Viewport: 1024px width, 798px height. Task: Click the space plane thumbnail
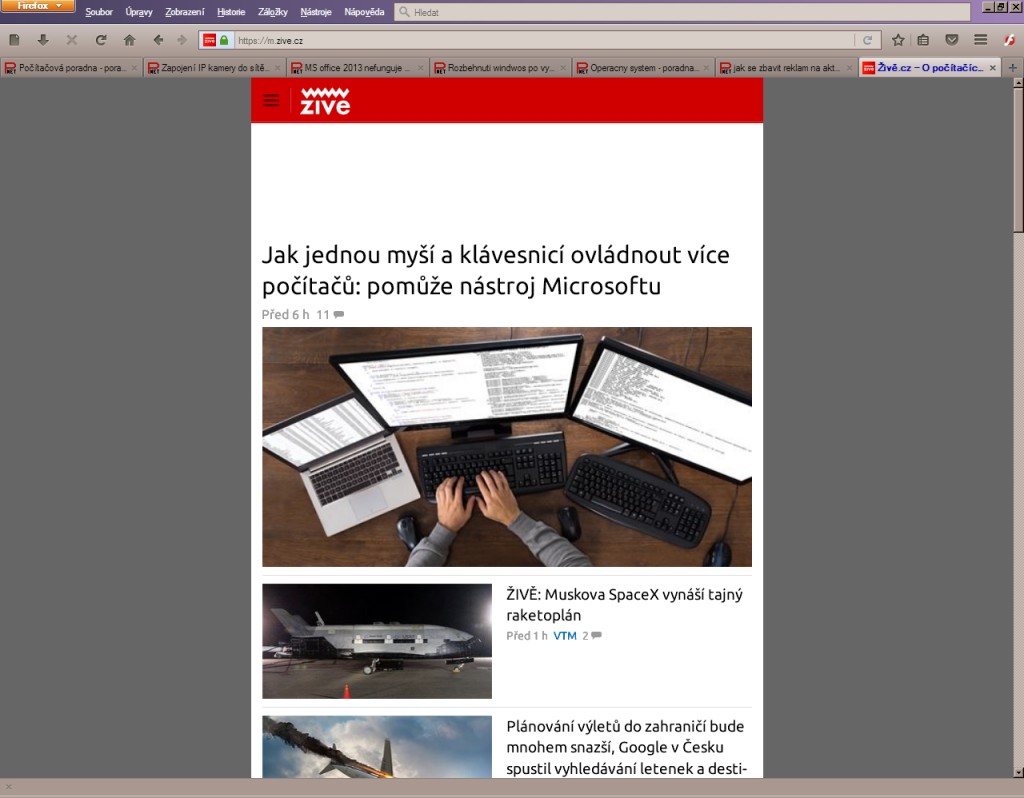[377, 641]
